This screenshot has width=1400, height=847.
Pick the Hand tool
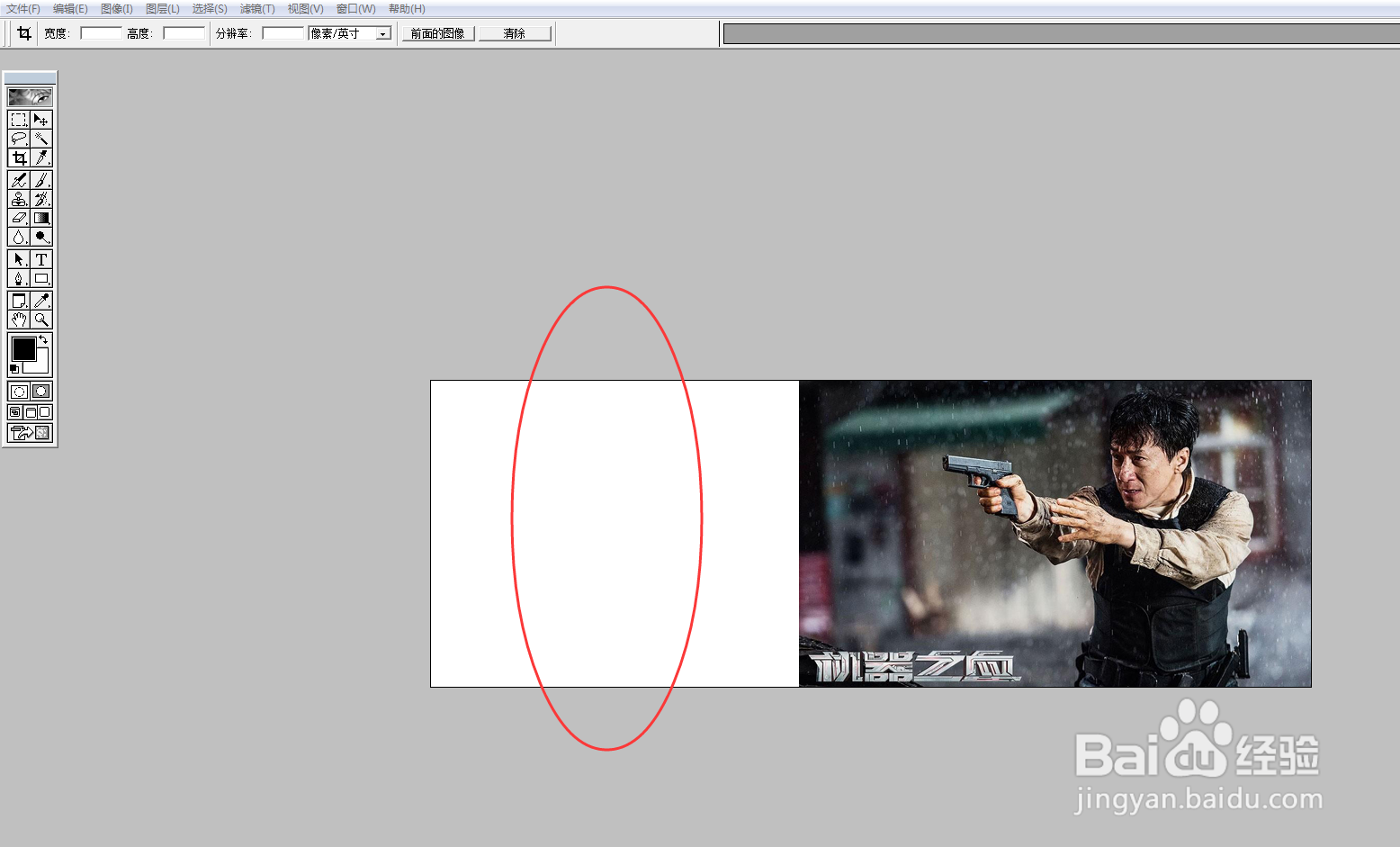19,320
